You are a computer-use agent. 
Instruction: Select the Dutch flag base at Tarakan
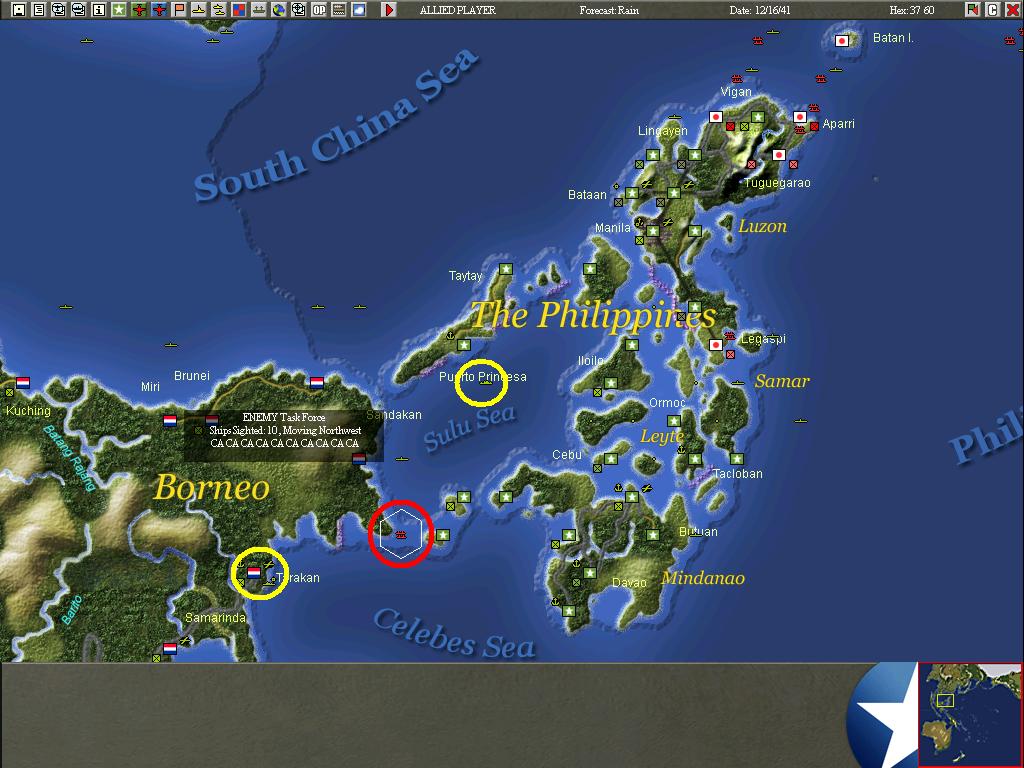254,573
